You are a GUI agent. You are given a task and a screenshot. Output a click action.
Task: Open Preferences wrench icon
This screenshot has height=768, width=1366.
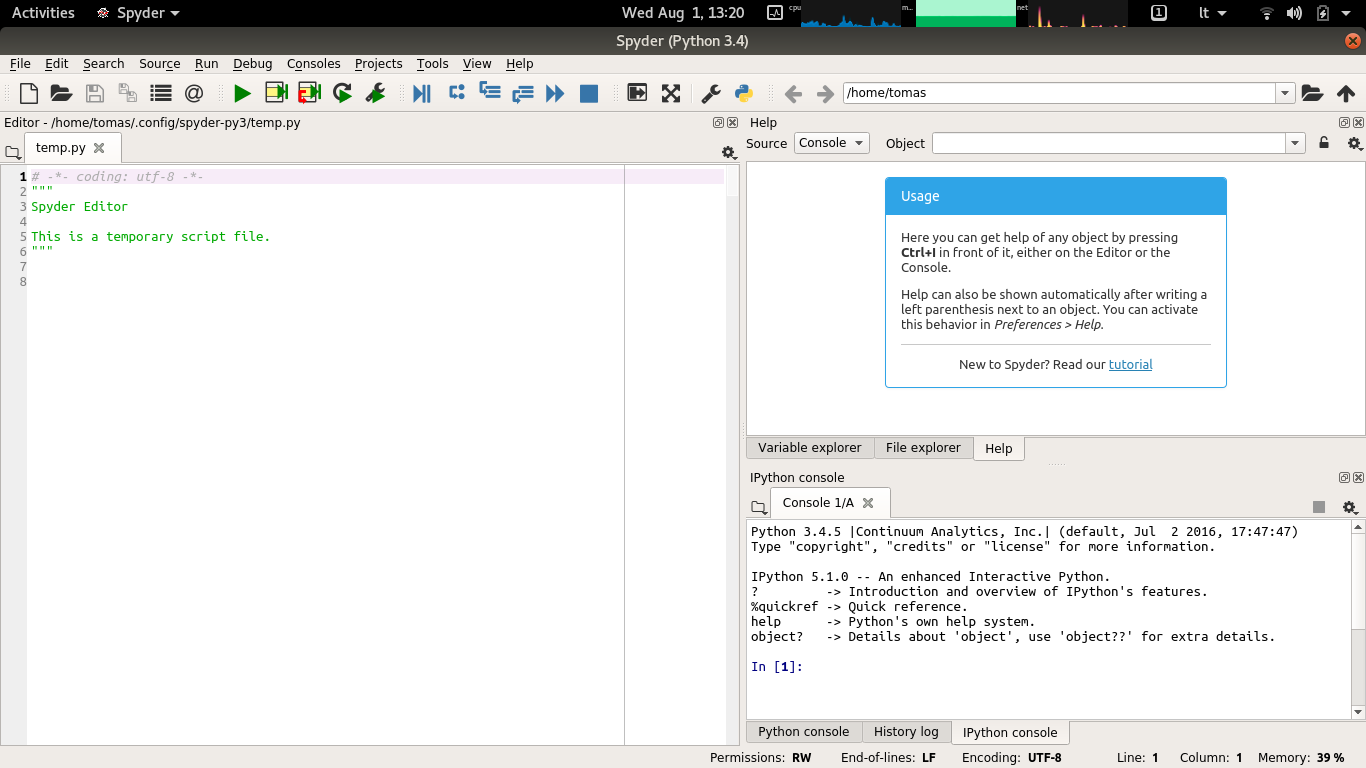[x=711, y=93]
